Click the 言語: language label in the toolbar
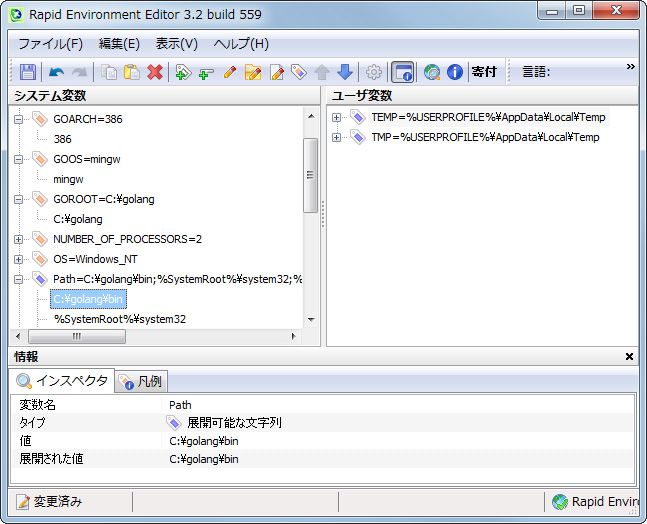This screenshot has height=524, width=647. [536, 72]
